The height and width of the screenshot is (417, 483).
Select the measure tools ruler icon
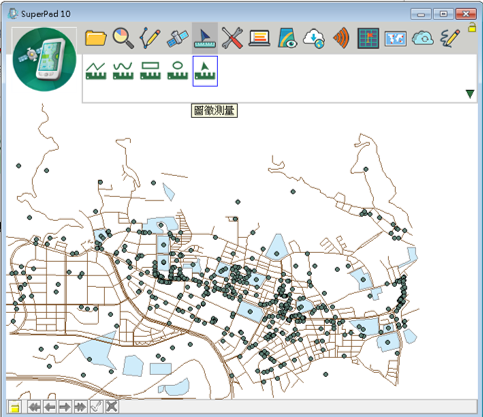point(205,39)
